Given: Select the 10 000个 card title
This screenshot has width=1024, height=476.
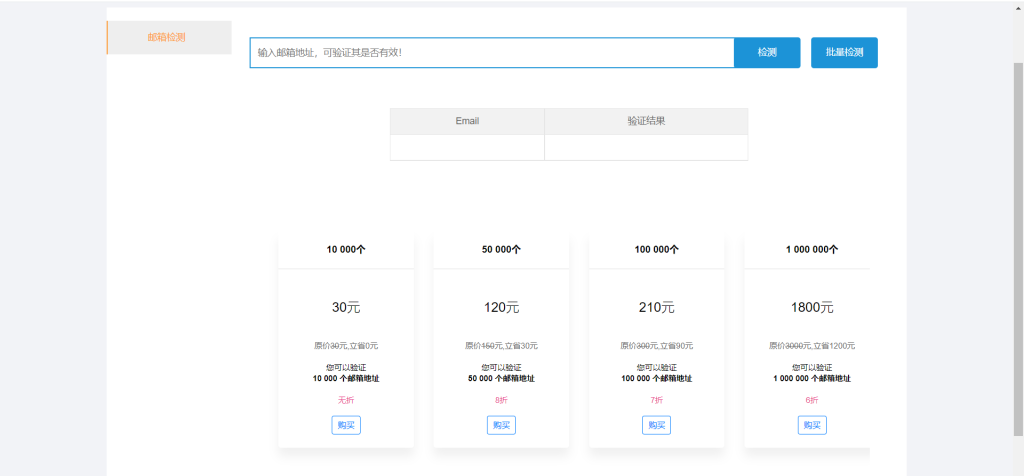Looking at the screenshot, I should 346,250.
